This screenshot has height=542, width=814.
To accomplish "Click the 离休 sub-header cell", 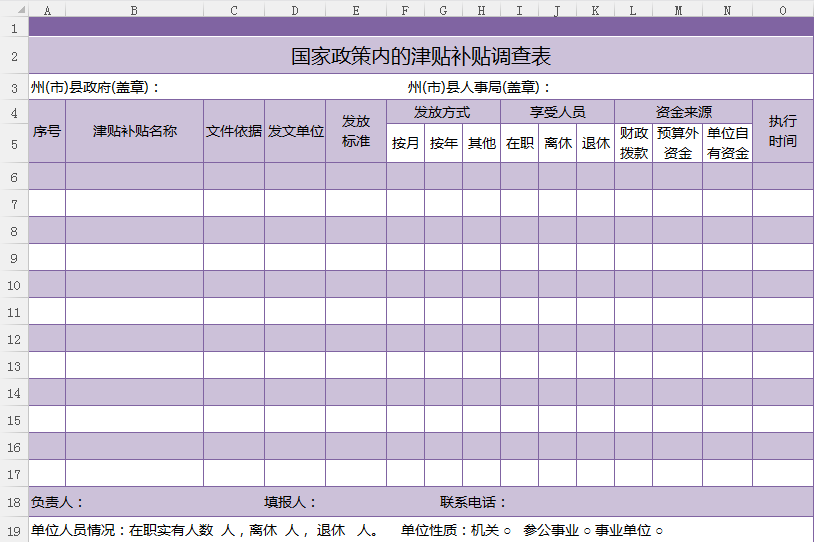I will click(x=557, y=143).
